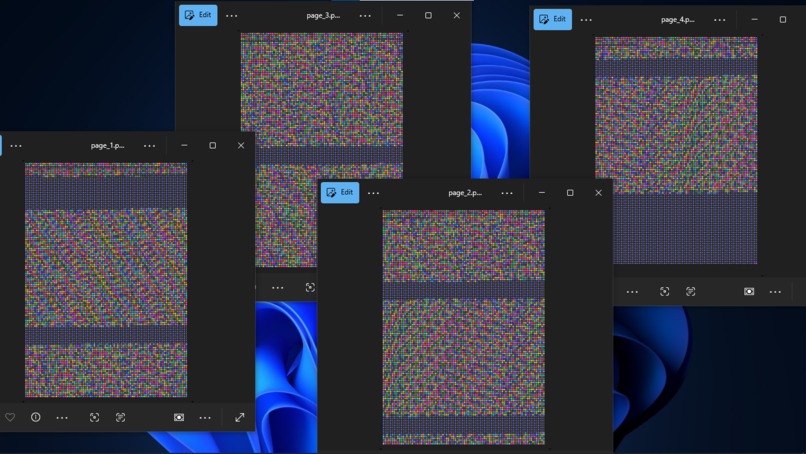Screen dimensions: 806x454
Task: Click Edit button in page_4 window
Action: pyautogui.click(x=553, y=20)
